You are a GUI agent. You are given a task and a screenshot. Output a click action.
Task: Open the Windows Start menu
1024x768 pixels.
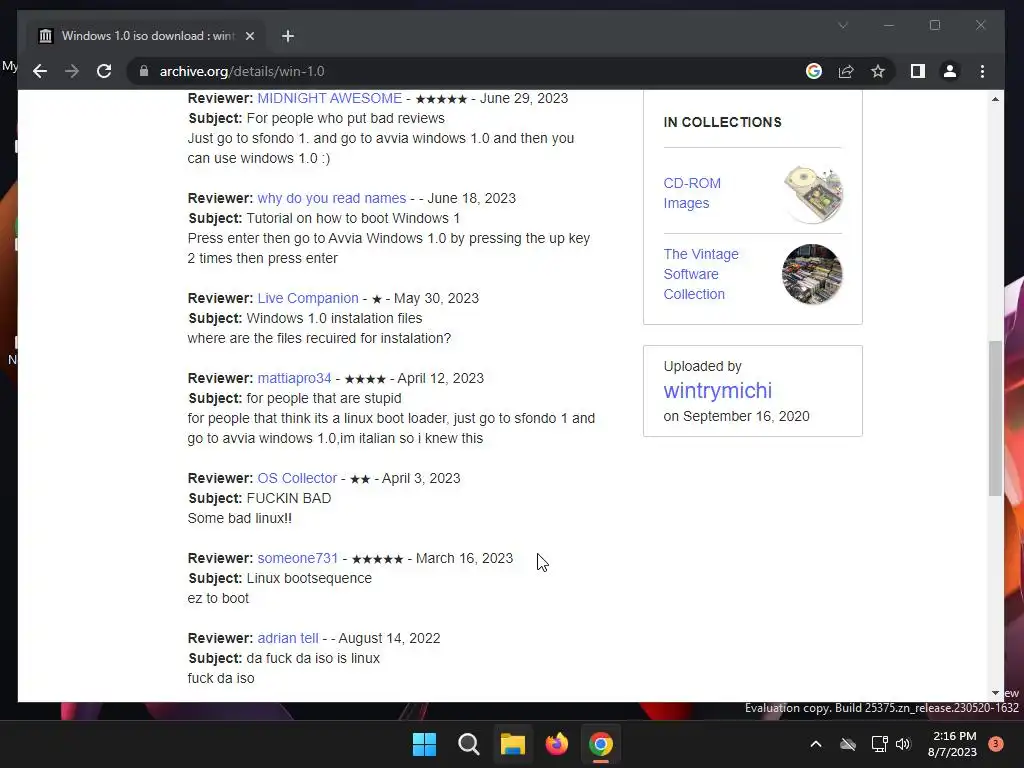424,744
